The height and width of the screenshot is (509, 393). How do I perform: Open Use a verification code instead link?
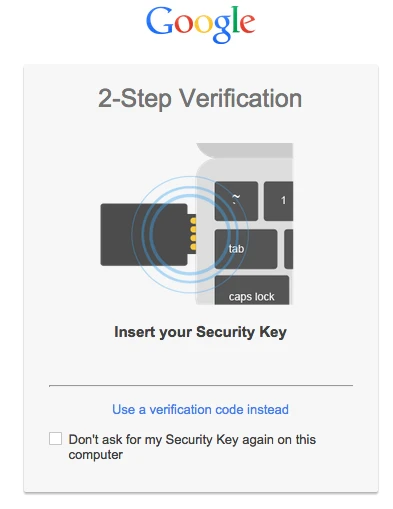click(x=200, y=409)
